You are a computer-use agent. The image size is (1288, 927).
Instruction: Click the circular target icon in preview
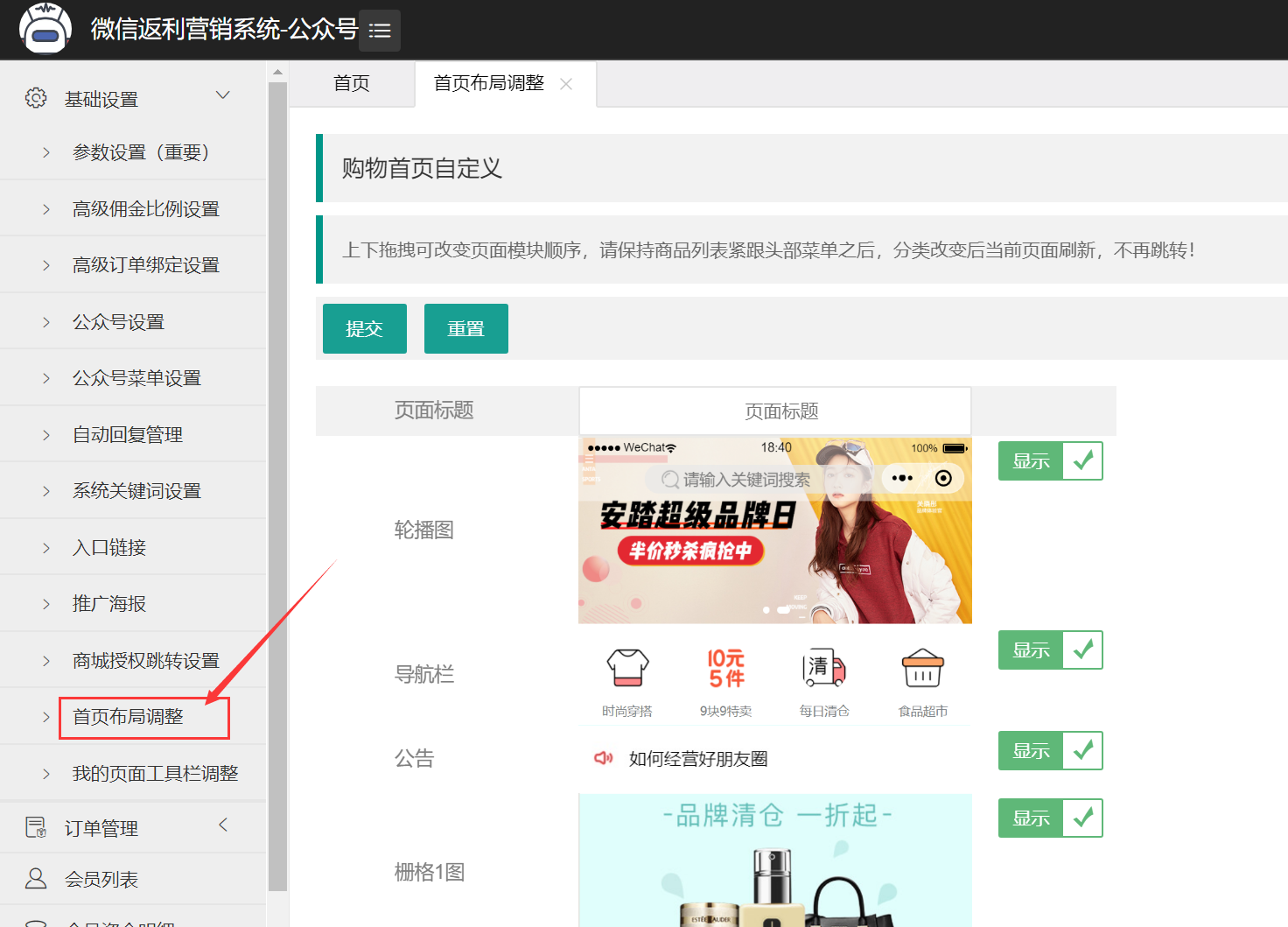[x=943, y=478]
